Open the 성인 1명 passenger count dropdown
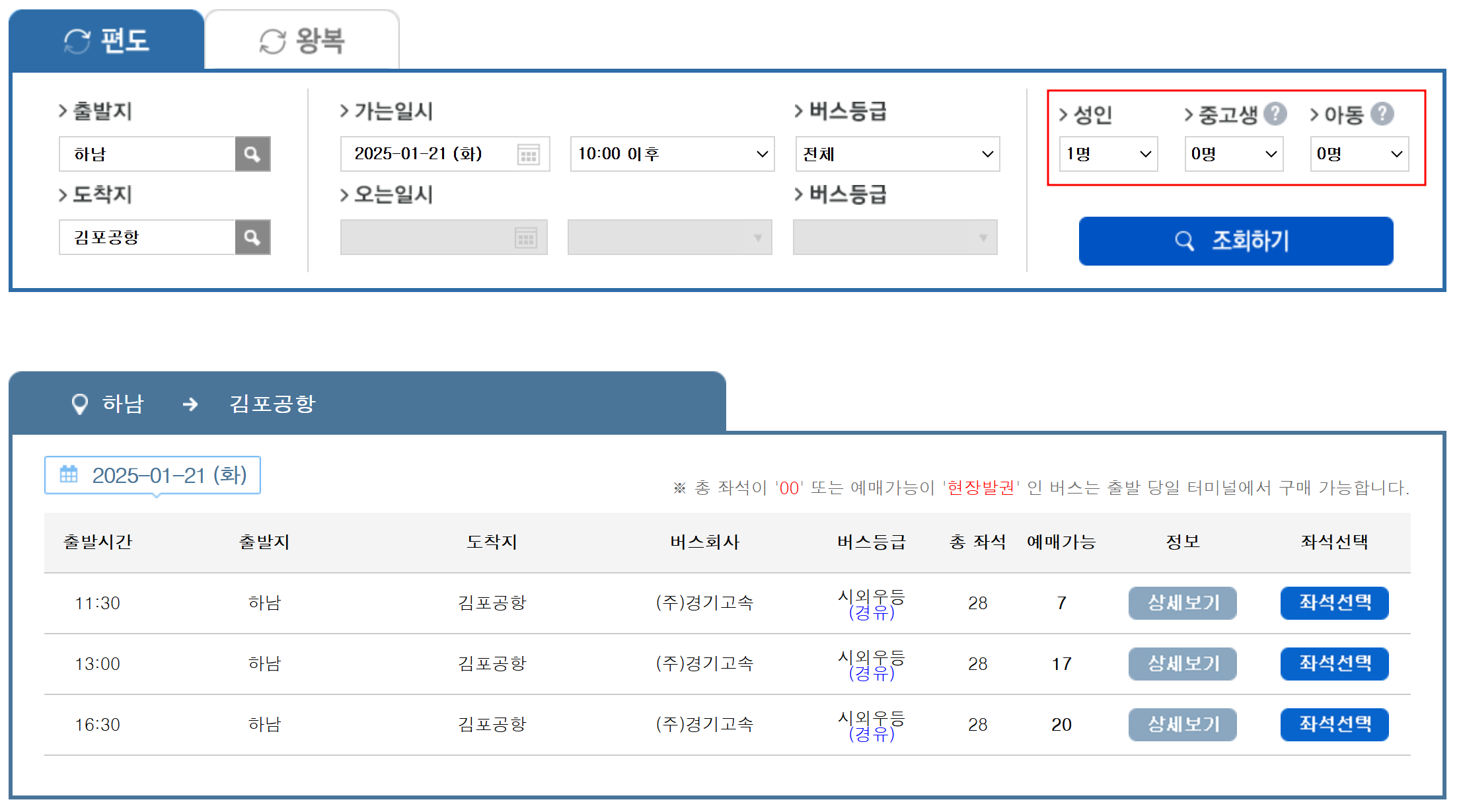The image size is (1461, 812). [1108, 154]
